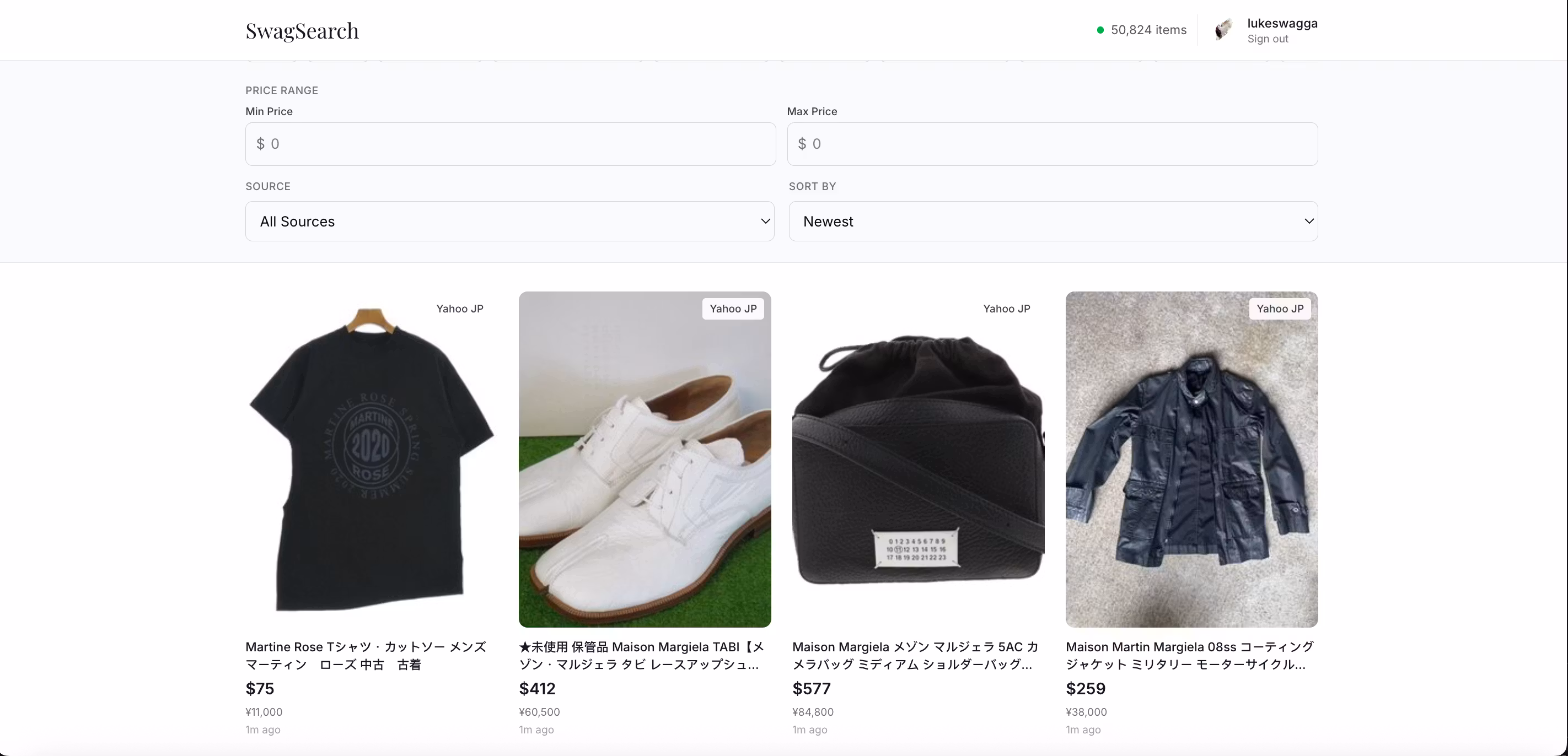Click the Yahoo JP badge on the Tabi shoes card
This screenshot has height=756, width=1568.
pos(732,309)
